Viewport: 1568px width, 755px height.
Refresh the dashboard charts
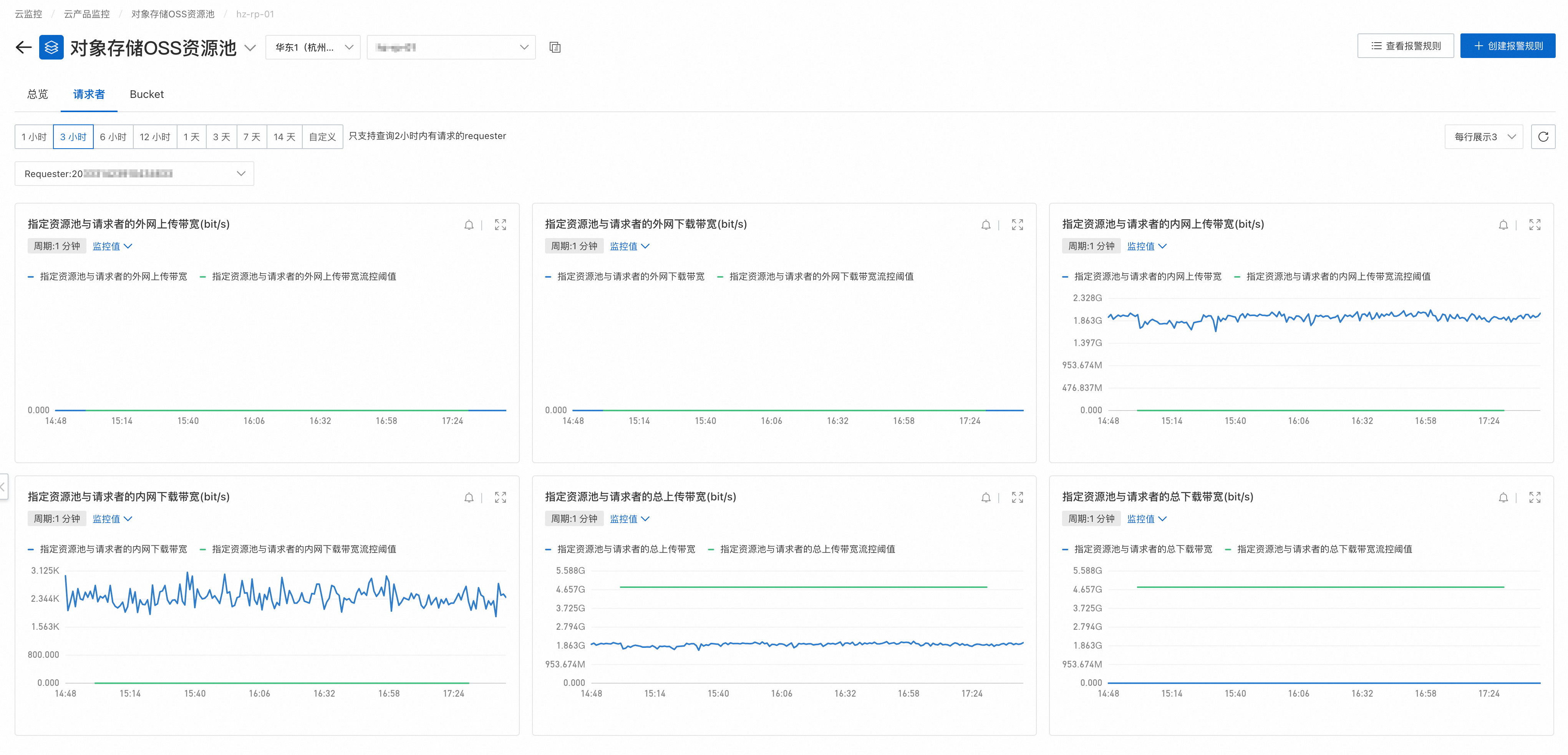1542,137
